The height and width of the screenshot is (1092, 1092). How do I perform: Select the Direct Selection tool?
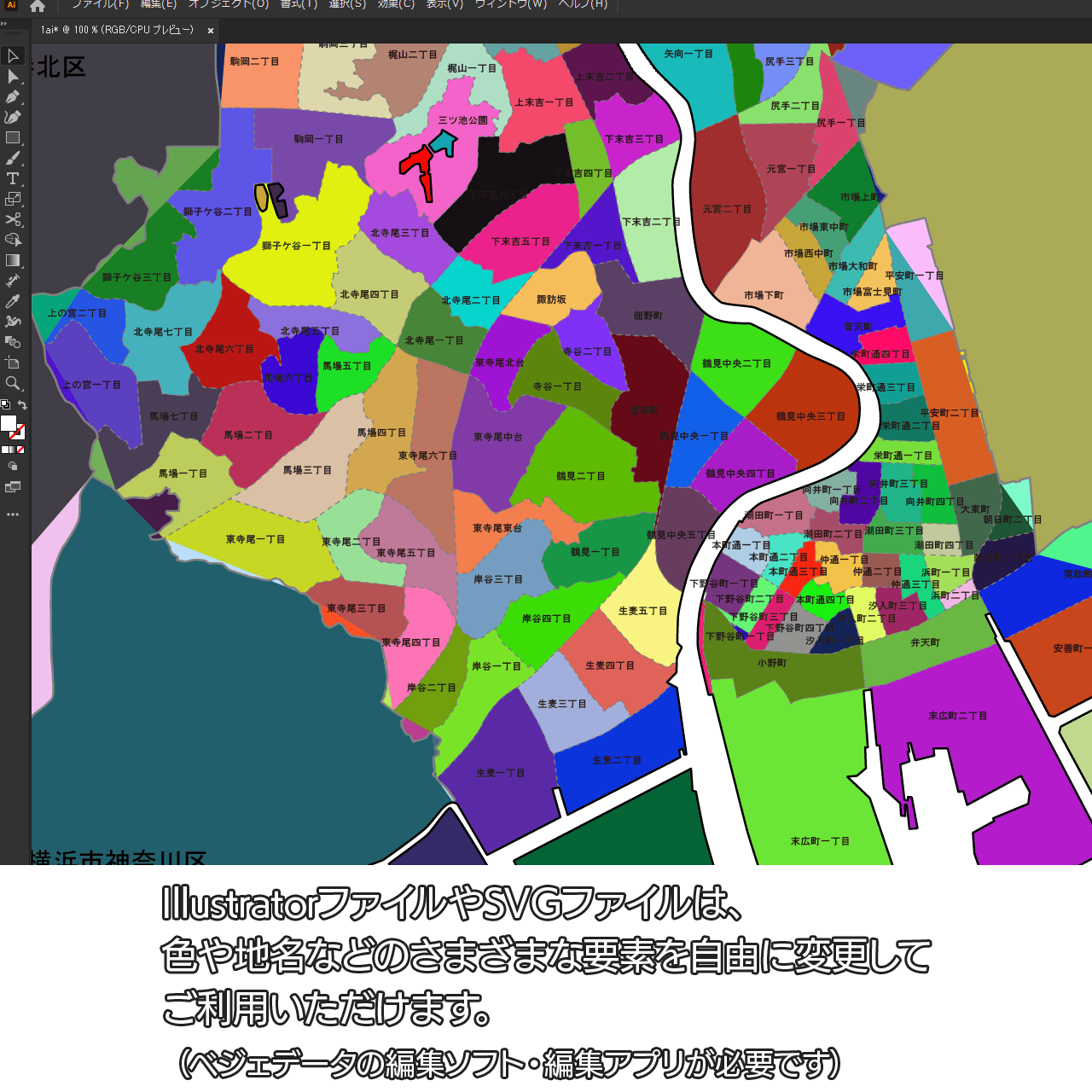13,77
